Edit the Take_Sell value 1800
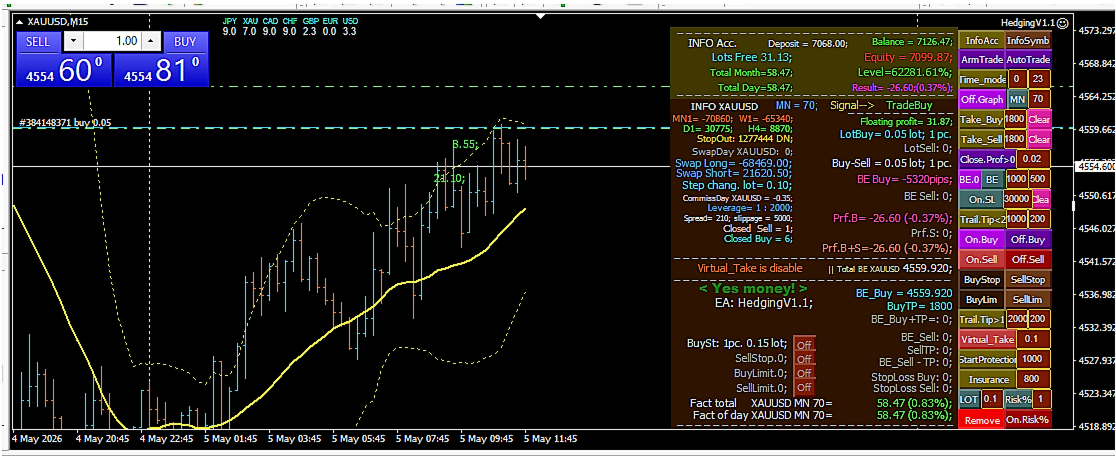This screenshot has width=1116, height=456. tap(1016, 139)
